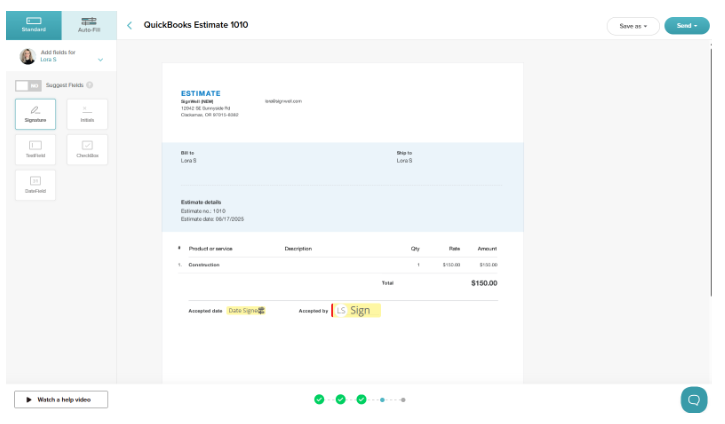Click the last gray progress step dot
This screenshot has height=424, width=725.
point(403,399)
